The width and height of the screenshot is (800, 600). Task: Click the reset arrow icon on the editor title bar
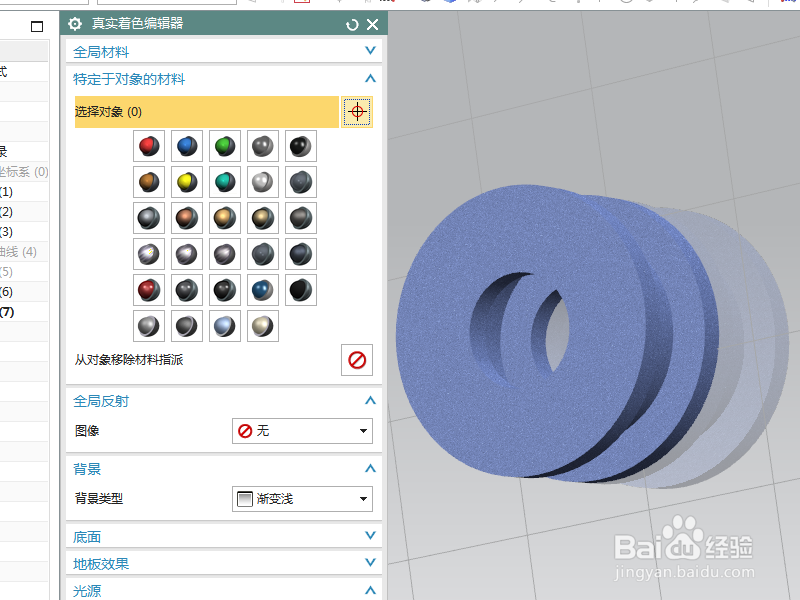(350, 24)
